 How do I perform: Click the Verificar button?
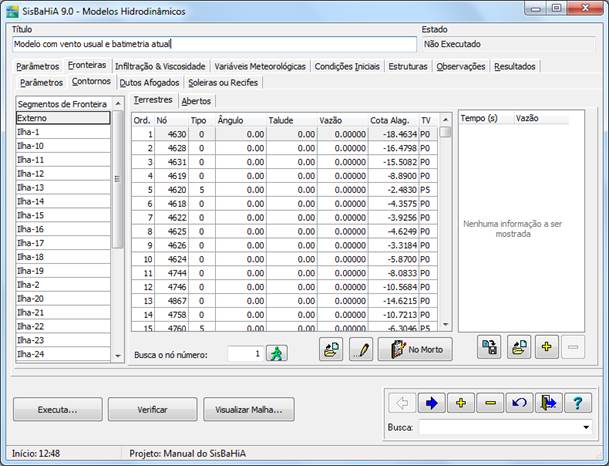click(x=152, y=410)
